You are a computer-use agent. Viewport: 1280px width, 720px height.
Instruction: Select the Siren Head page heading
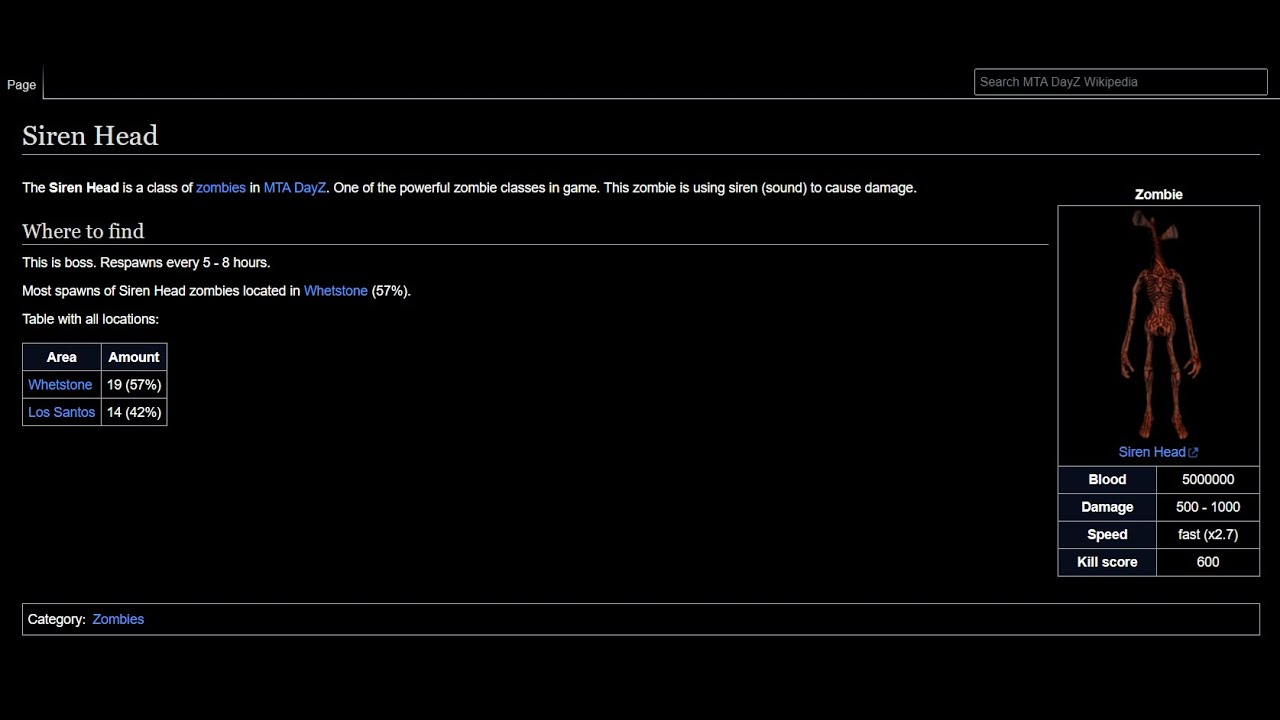tap(90, 136)
